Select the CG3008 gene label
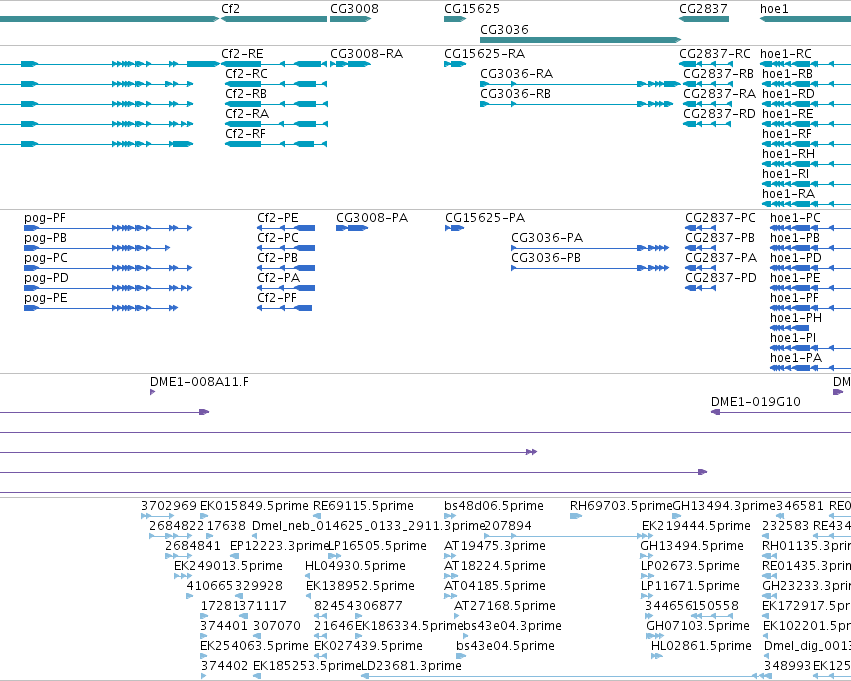This screenshot has height=681, width=851. [x=354, y=9]
